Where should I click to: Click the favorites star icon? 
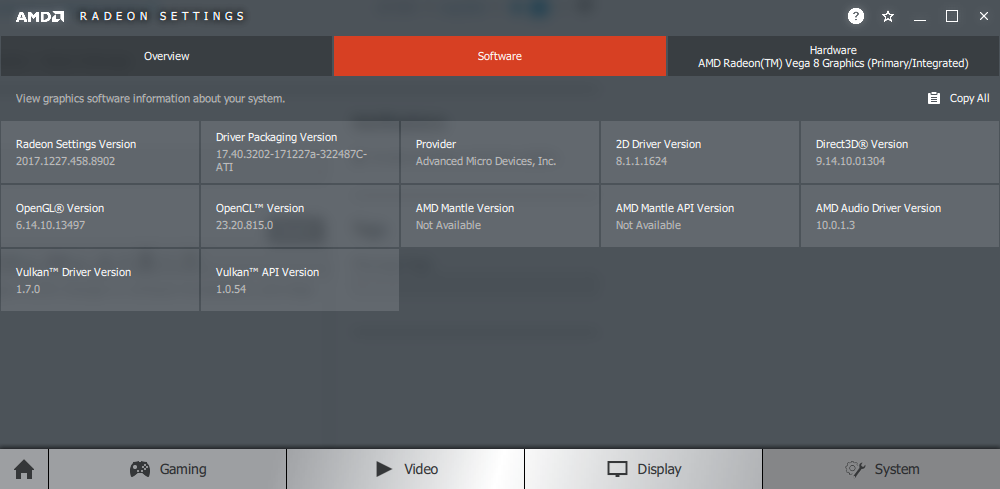pos(888,17)
